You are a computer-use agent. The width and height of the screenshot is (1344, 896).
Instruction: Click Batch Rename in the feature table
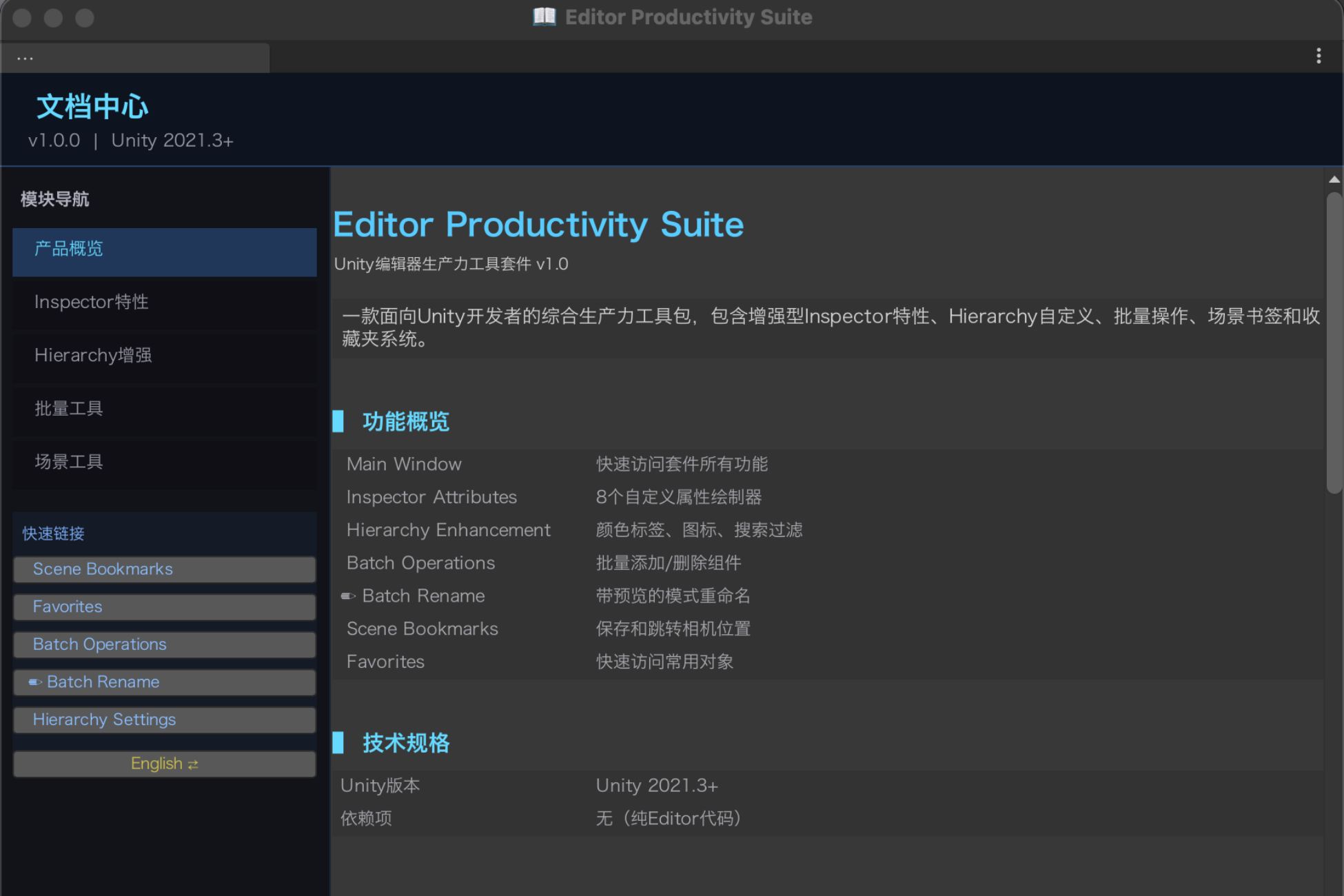coord(423,596)
